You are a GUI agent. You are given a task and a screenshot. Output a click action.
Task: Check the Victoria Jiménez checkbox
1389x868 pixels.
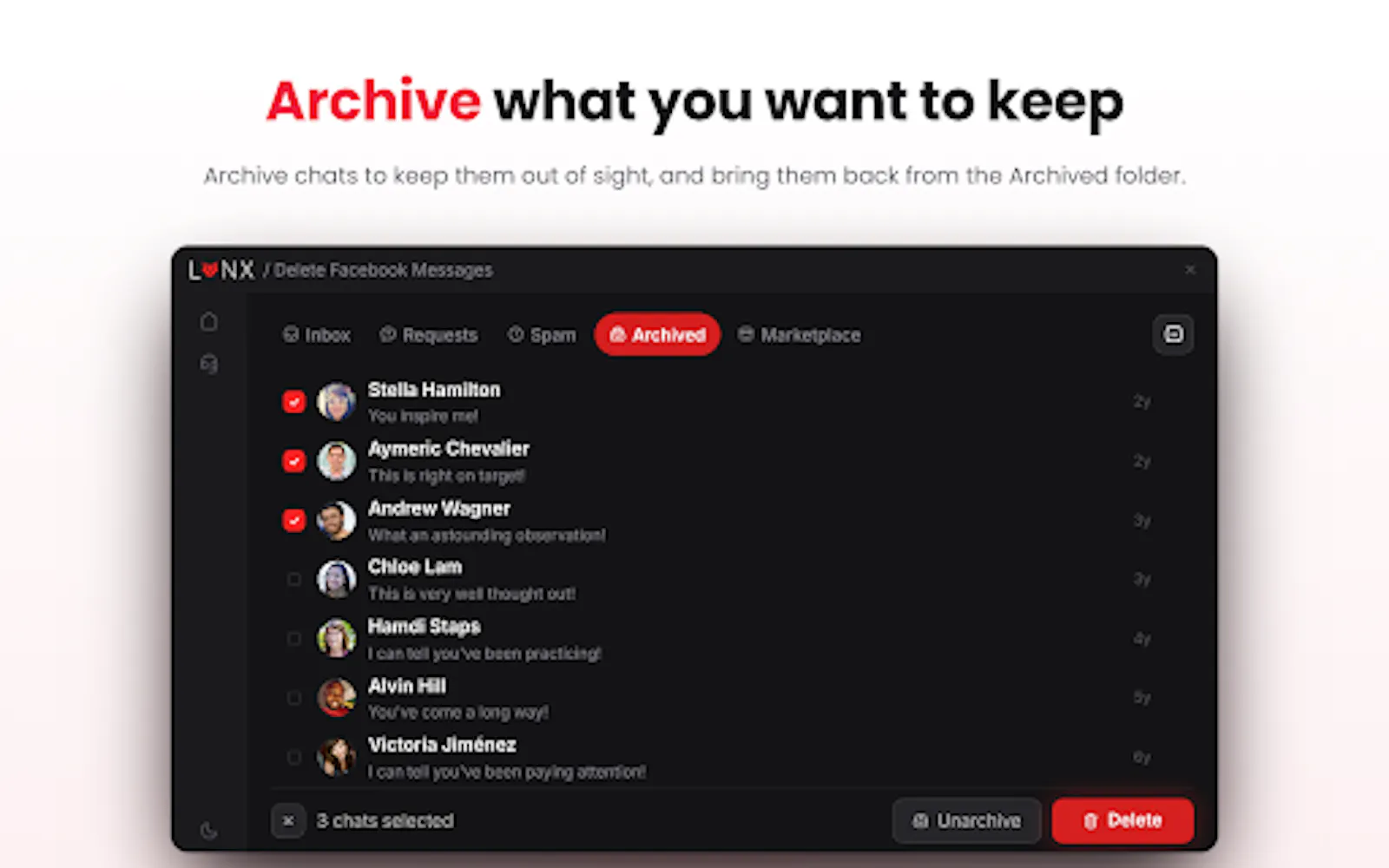pos(294,757)
